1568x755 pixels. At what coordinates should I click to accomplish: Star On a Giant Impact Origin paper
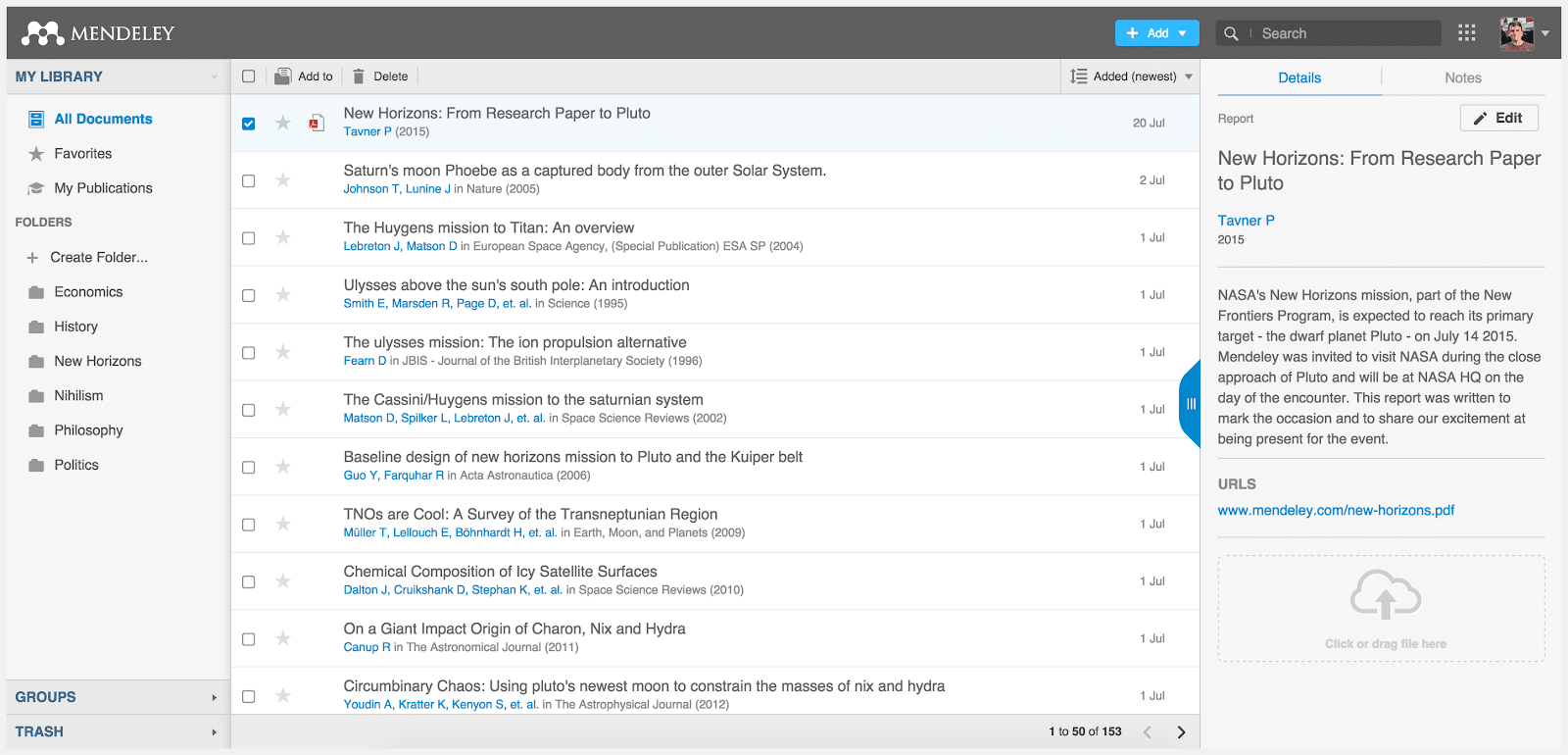coord(283,638)
